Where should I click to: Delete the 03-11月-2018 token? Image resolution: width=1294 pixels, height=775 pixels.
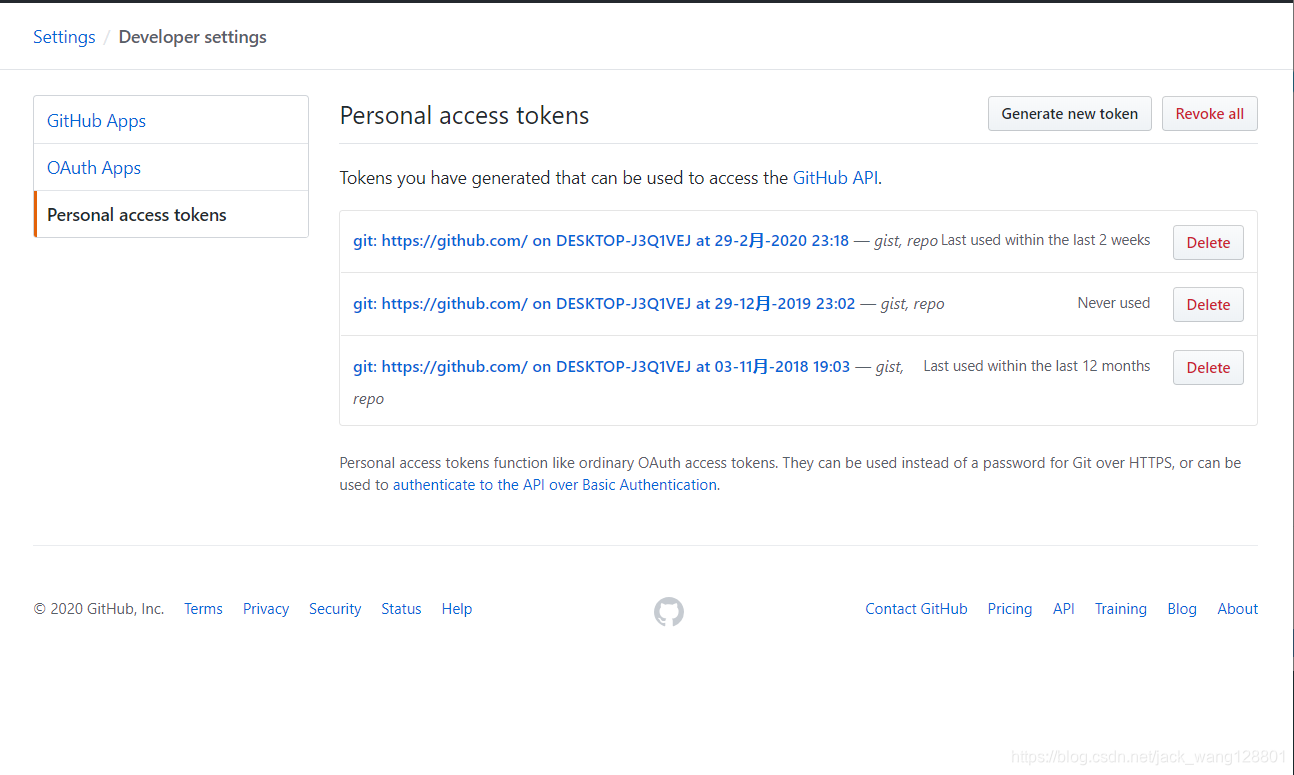[1208, 367]
